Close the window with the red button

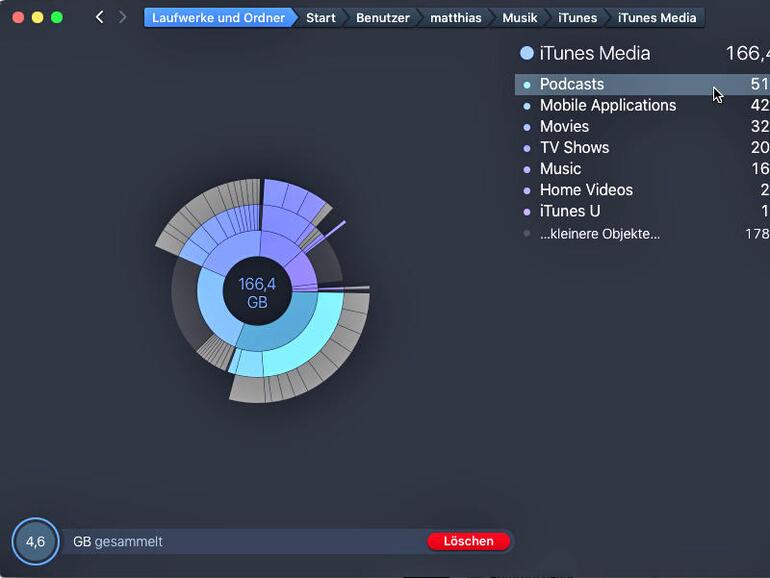(x=18, y=18)
